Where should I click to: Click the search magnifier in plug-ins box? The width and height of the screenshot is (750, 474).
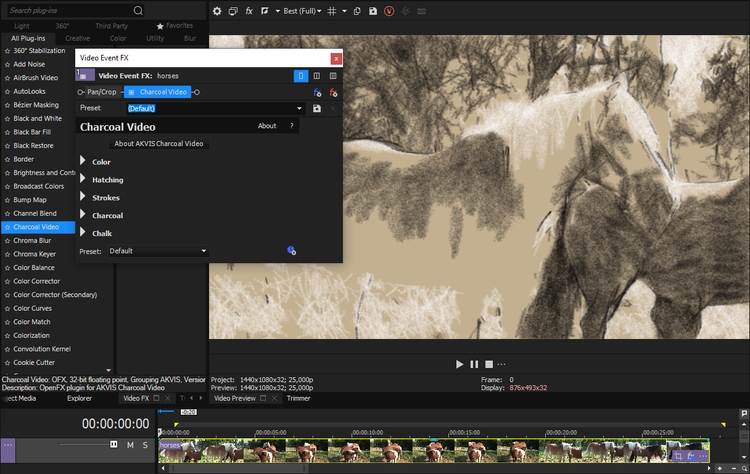[138, 11]
